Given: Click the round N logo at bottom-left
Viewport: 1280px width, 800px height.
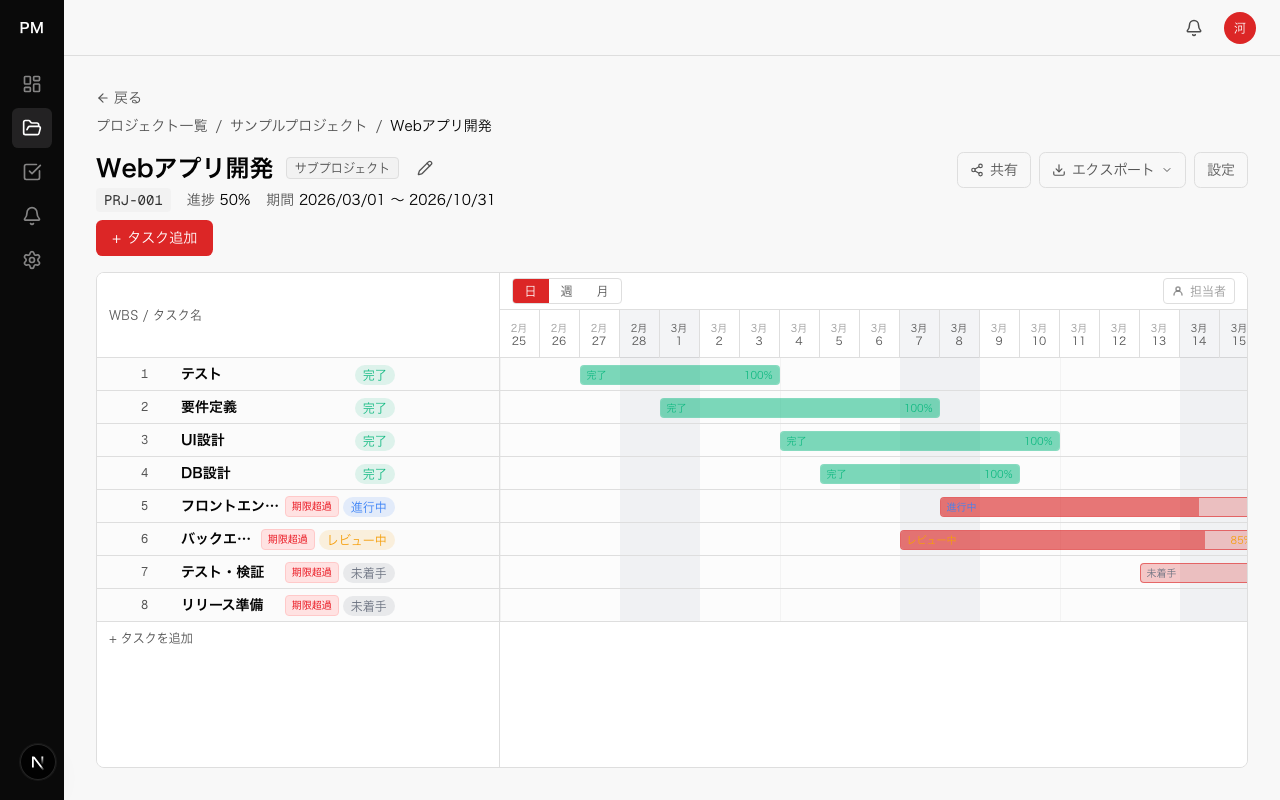Looking at the screenshot, I should coord(38,762).
